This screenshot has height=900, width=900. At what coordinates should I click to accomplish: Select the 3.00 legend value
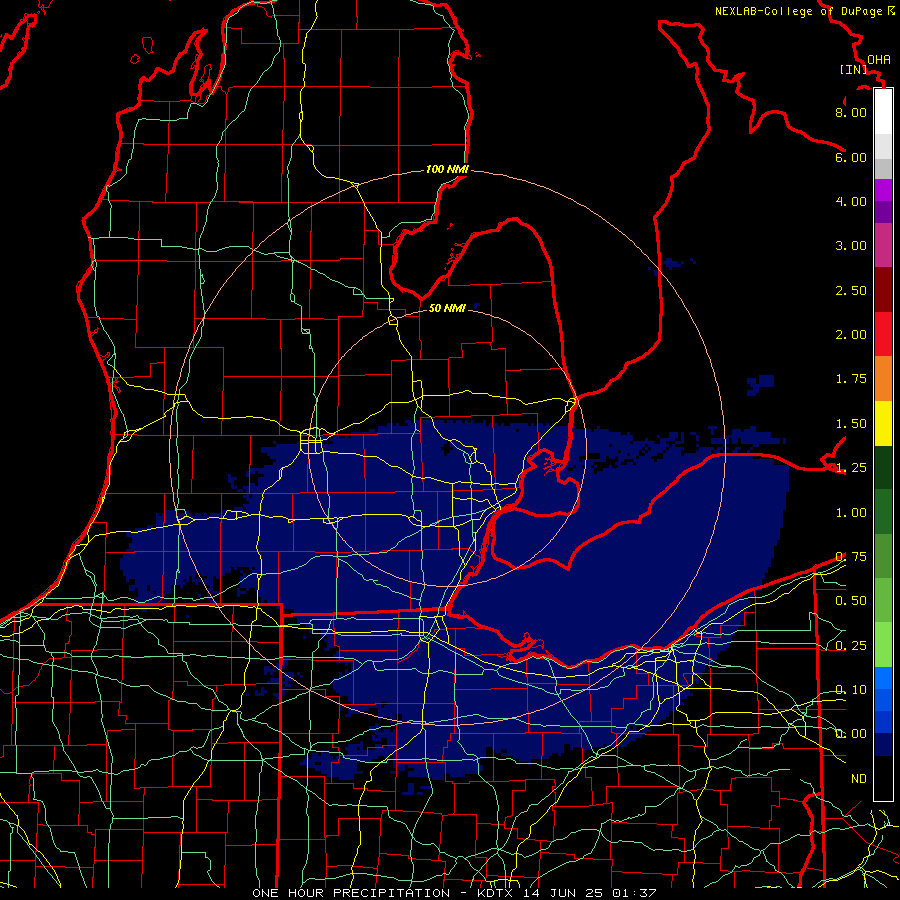pyautogui.click(x=851, y=246)
